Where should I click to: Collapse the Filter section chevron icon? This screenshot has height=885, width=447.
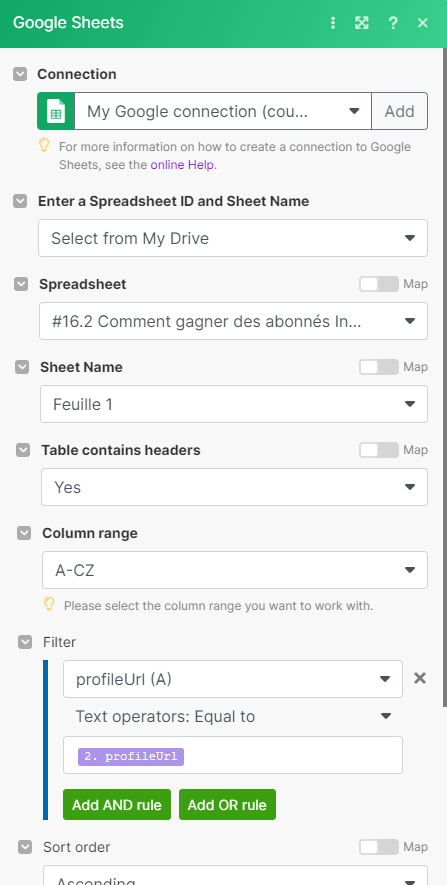[25, 642]
